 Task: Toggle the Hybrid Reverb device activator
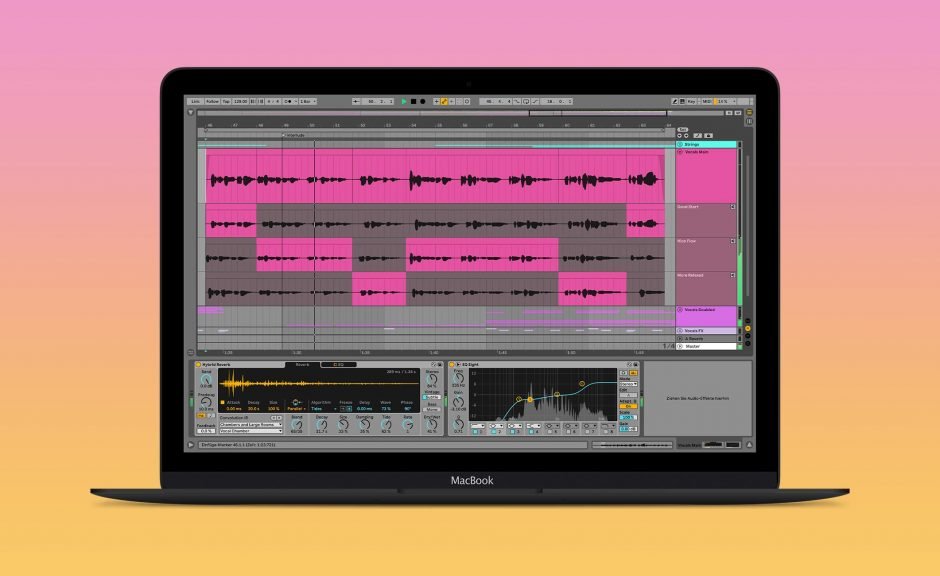pos(198,364)
